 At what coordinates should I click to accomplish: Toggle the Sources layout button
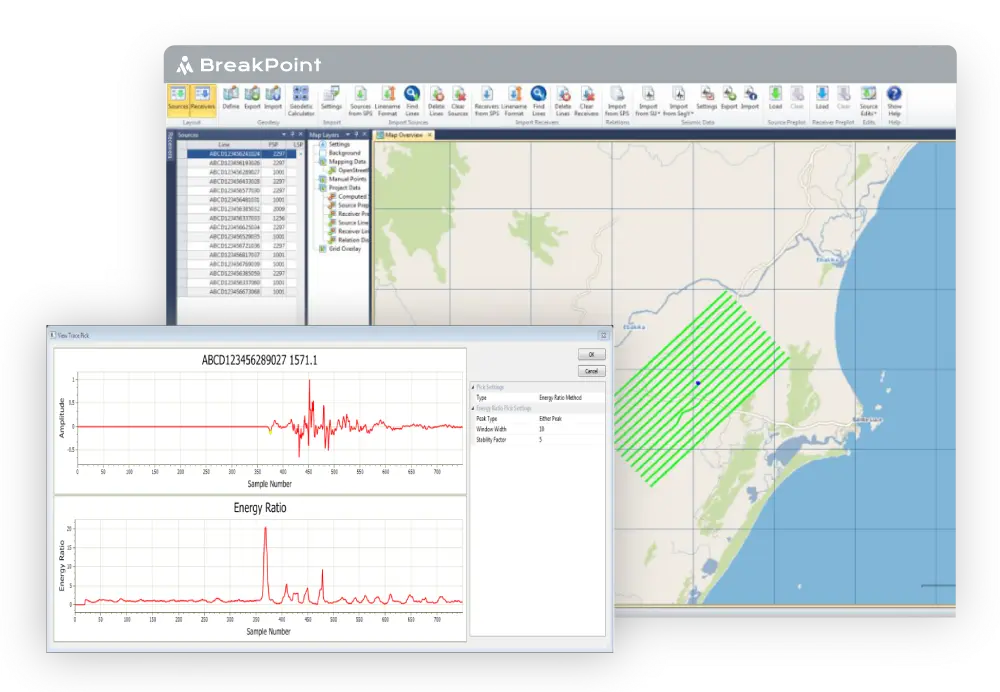tap(178, 99)
